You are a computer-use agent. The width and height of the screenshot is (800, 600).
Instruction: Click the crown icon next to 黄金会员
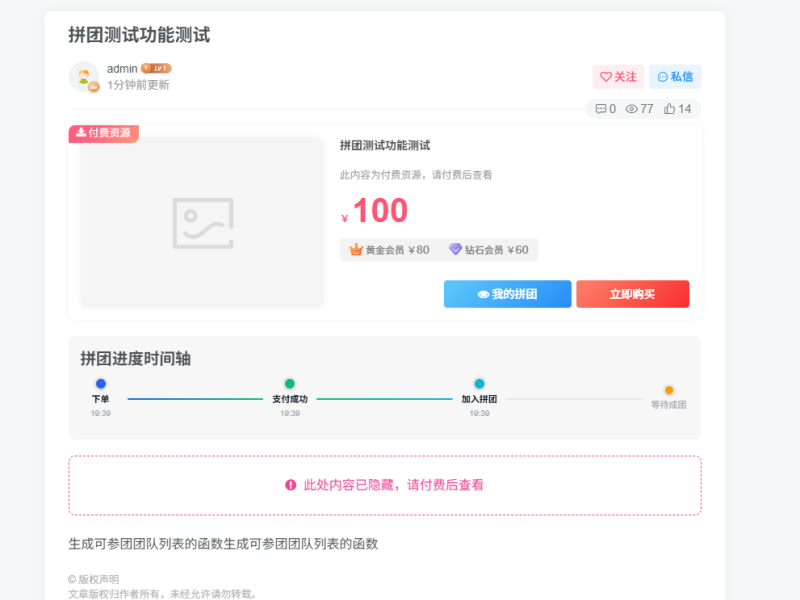point(356,248)
